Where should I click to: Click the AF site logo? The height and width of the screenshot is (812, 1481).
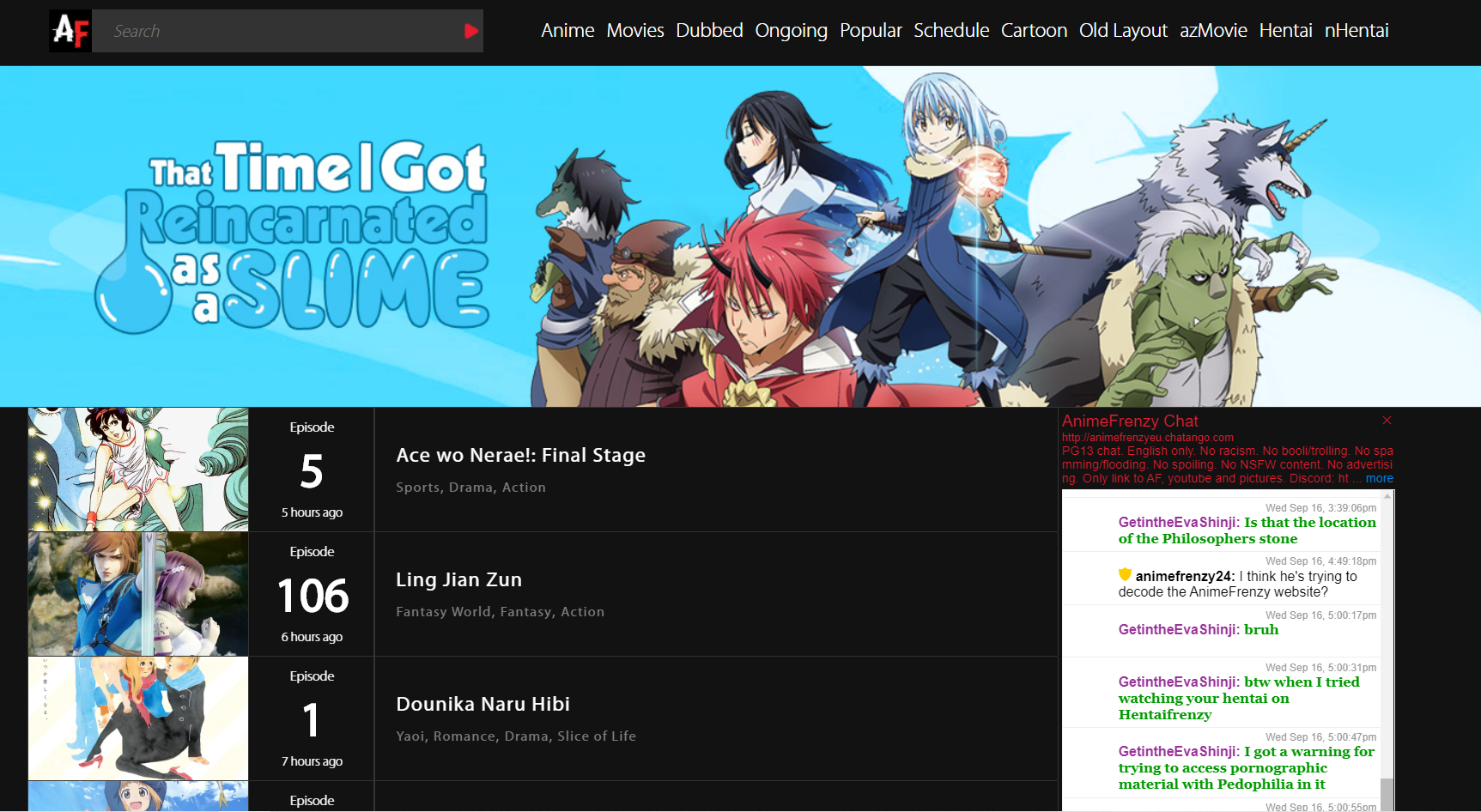click(x=70, y=31)
